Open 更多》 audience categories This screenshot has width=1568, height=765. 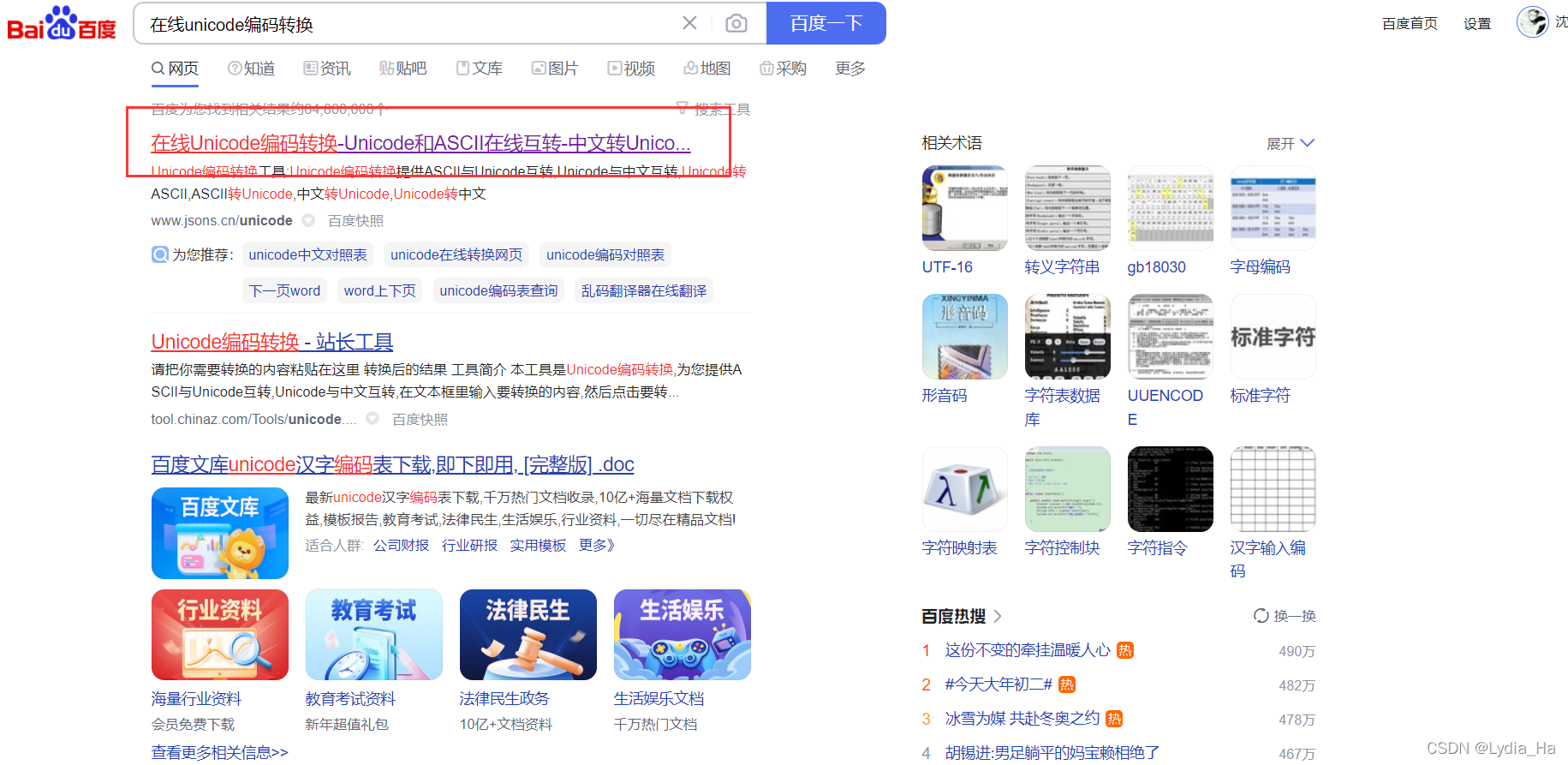[597, 545]
